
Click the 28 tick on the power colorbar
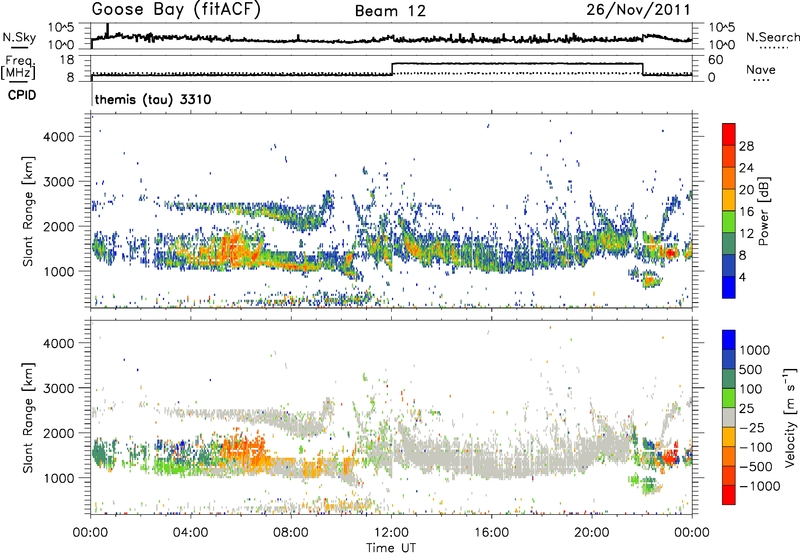[746, 146]
